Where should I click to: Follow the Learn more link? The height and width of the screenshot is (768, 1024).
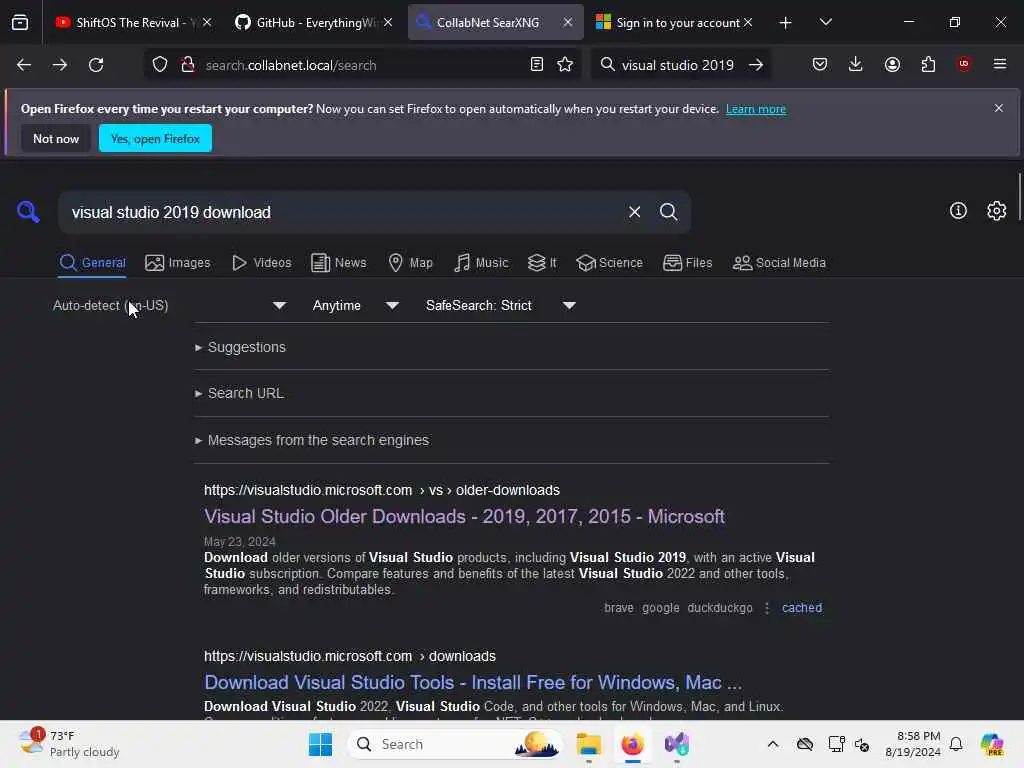pos(756,109)
